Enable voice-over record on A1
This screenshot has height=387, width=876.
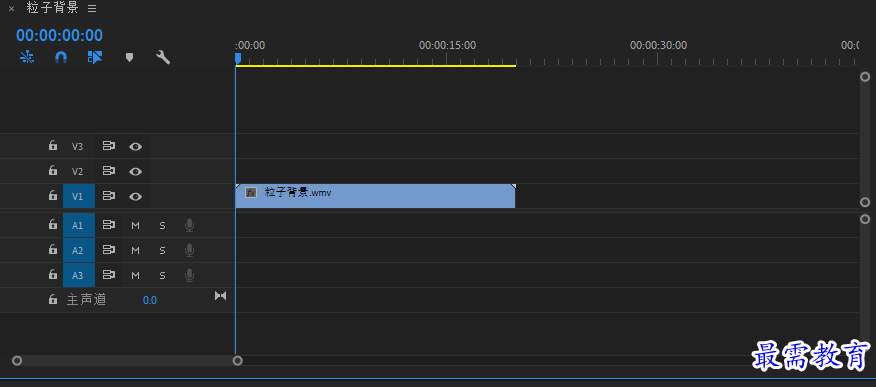pos(189,225)
